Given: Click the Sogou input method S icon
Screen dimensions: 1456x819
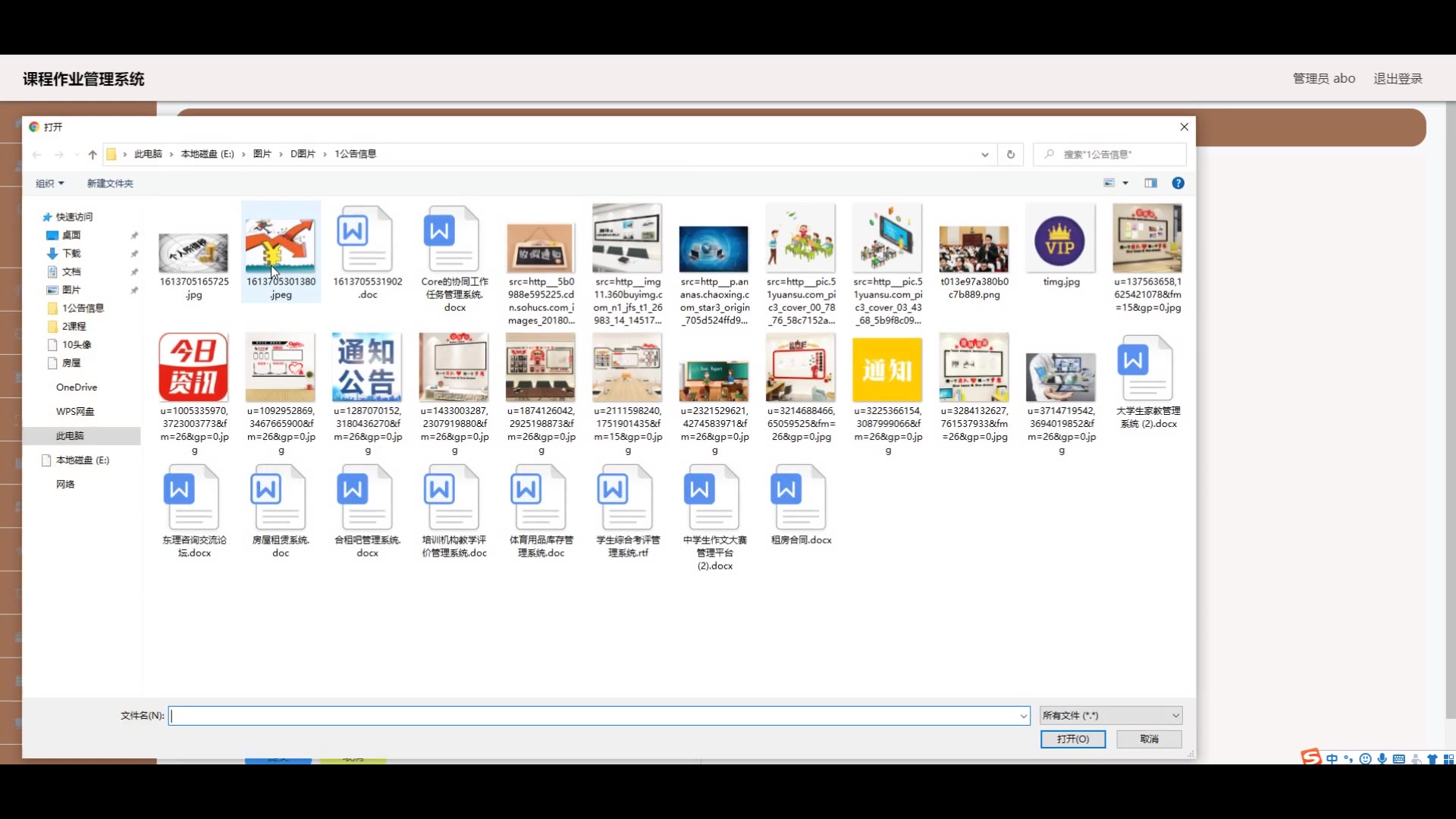Looking at the screenshot, I should click(x=1311, y=758).
